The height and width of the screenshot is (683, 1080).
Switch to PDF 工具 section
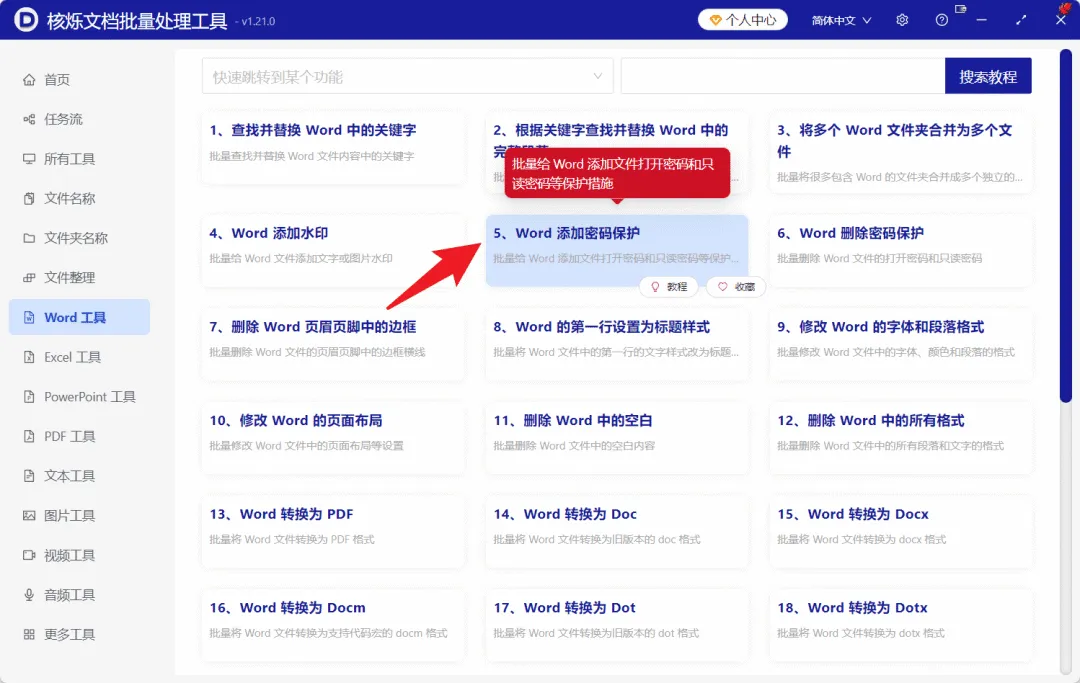(x=79, y=437)
